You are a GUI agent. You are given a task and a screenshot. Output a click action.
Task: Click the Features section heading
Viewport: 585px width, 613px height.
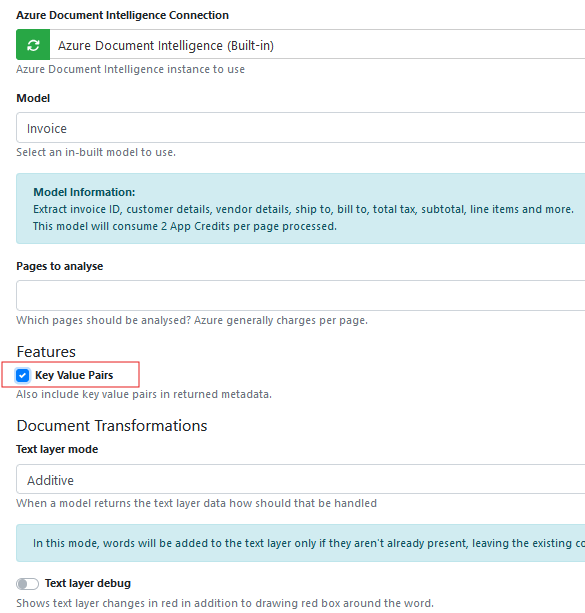pos(46,352)
